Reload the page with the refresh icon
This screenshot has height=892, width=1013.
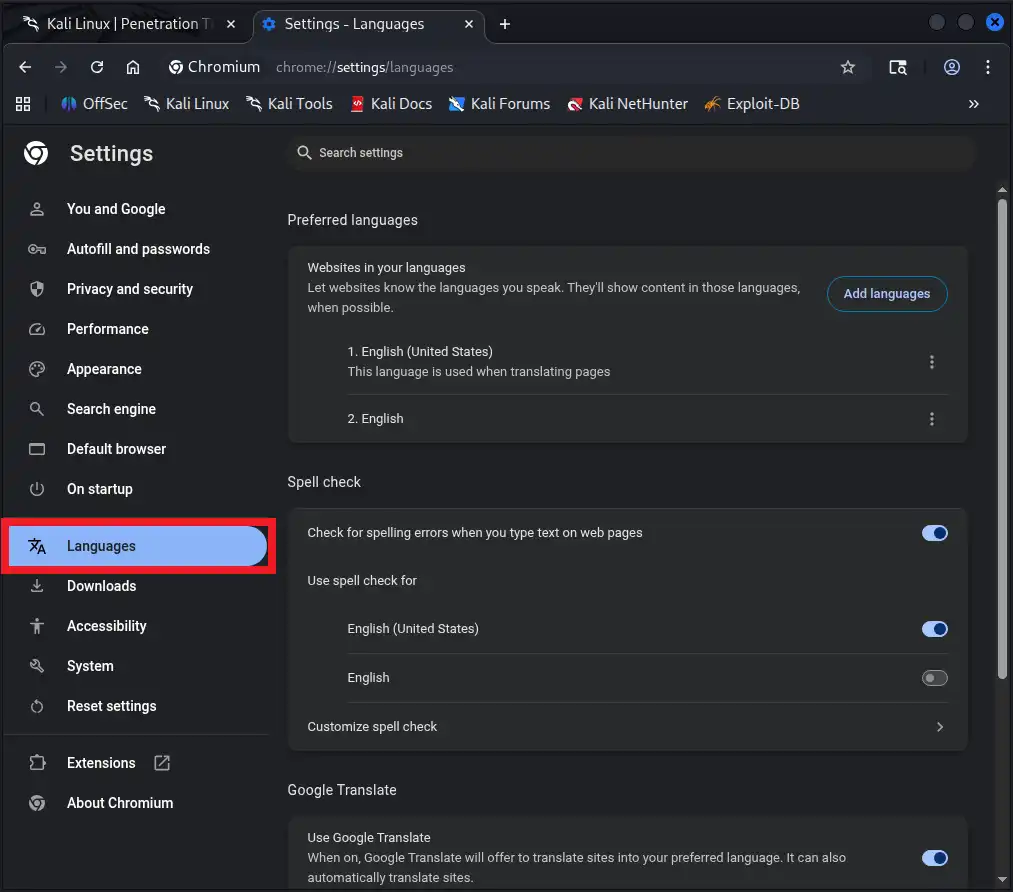[x=97, y=67]
